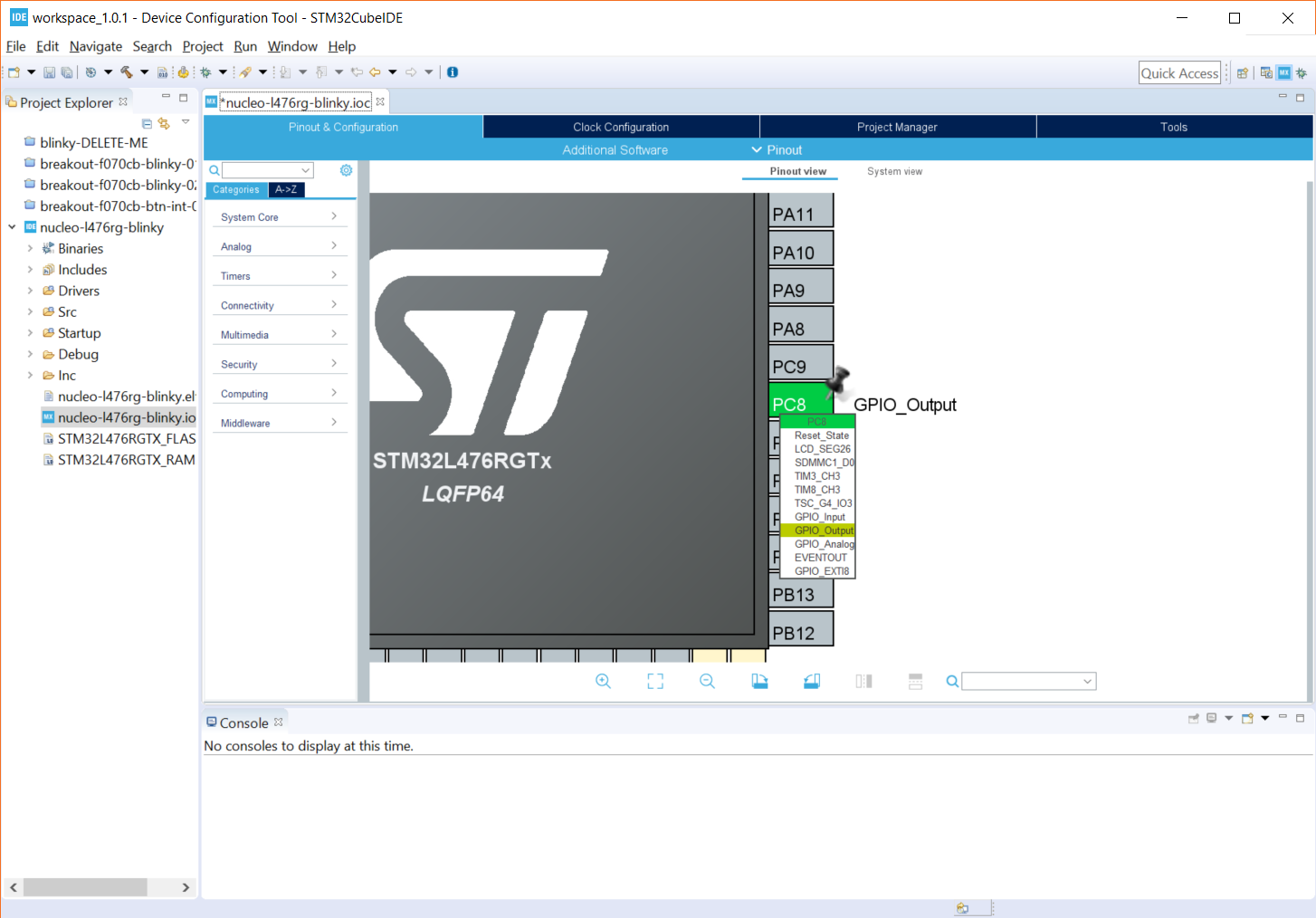This screenshot has width=1316, height=918.
Task: Open the pin search combo box dropdown
Action: [x=1089, y=681]
